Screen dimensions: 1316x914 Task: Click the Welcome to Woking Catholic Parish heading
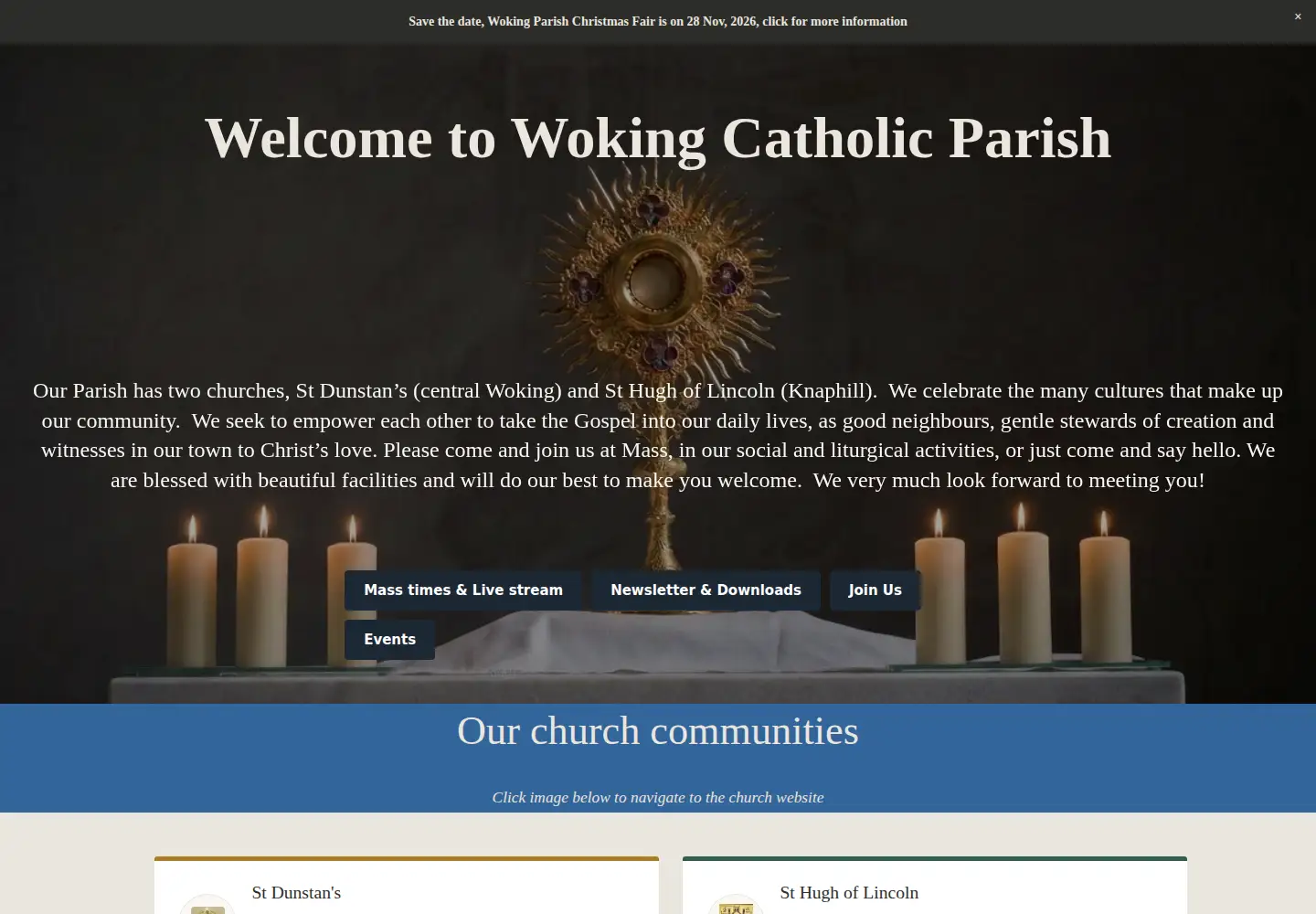coord(658,139)
